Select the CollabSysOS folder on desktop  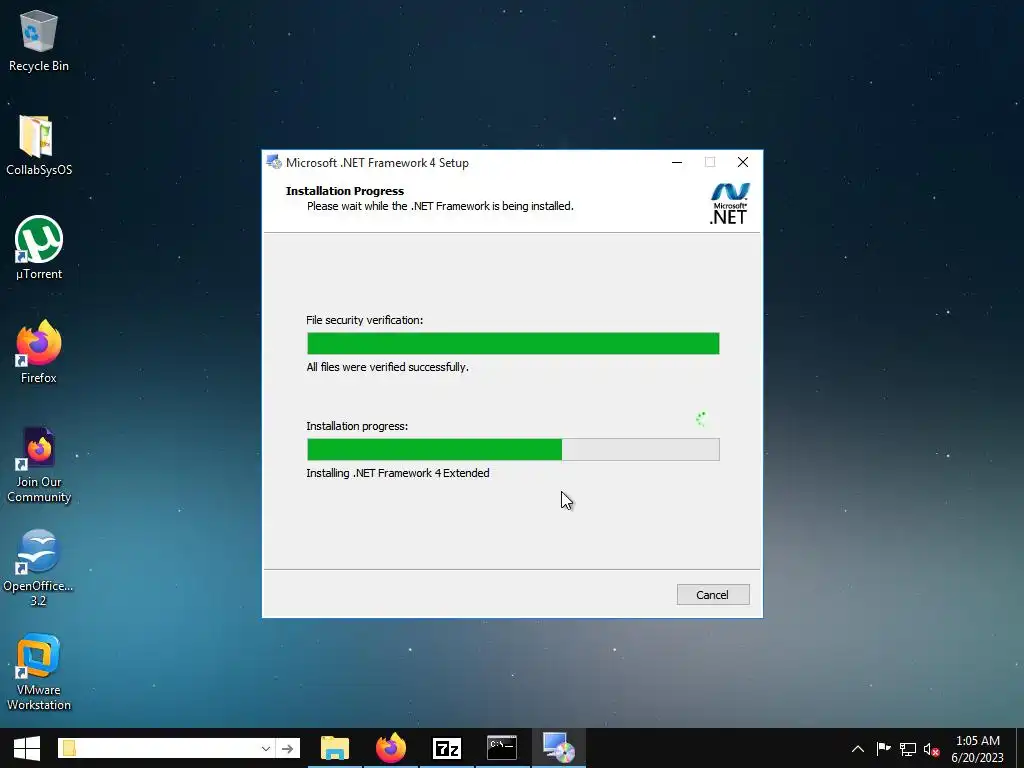coord(39,145)
